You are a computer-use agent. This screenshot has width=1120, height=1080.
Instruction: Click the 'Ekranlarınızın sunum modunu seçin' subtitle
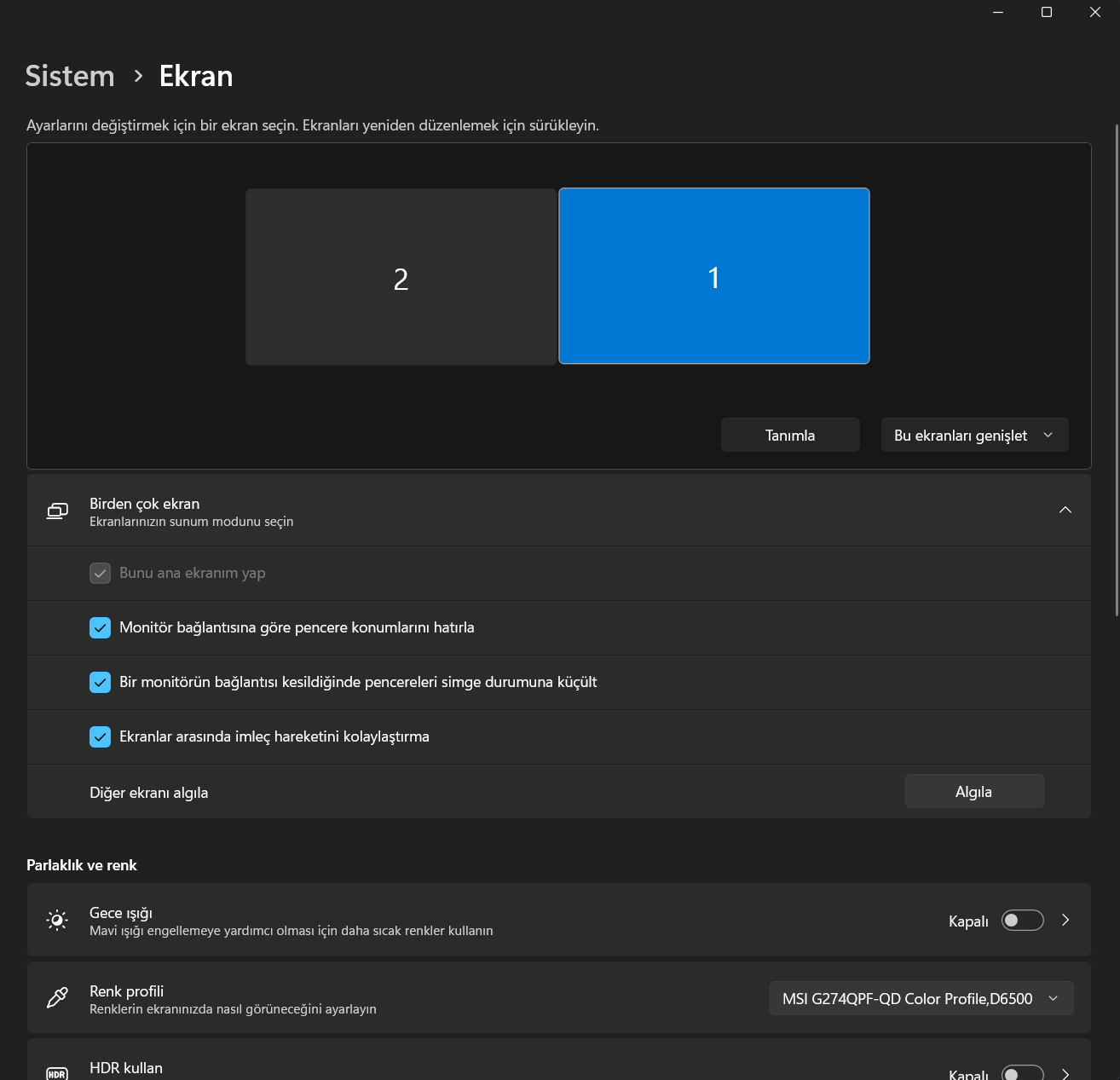point(192,522)
